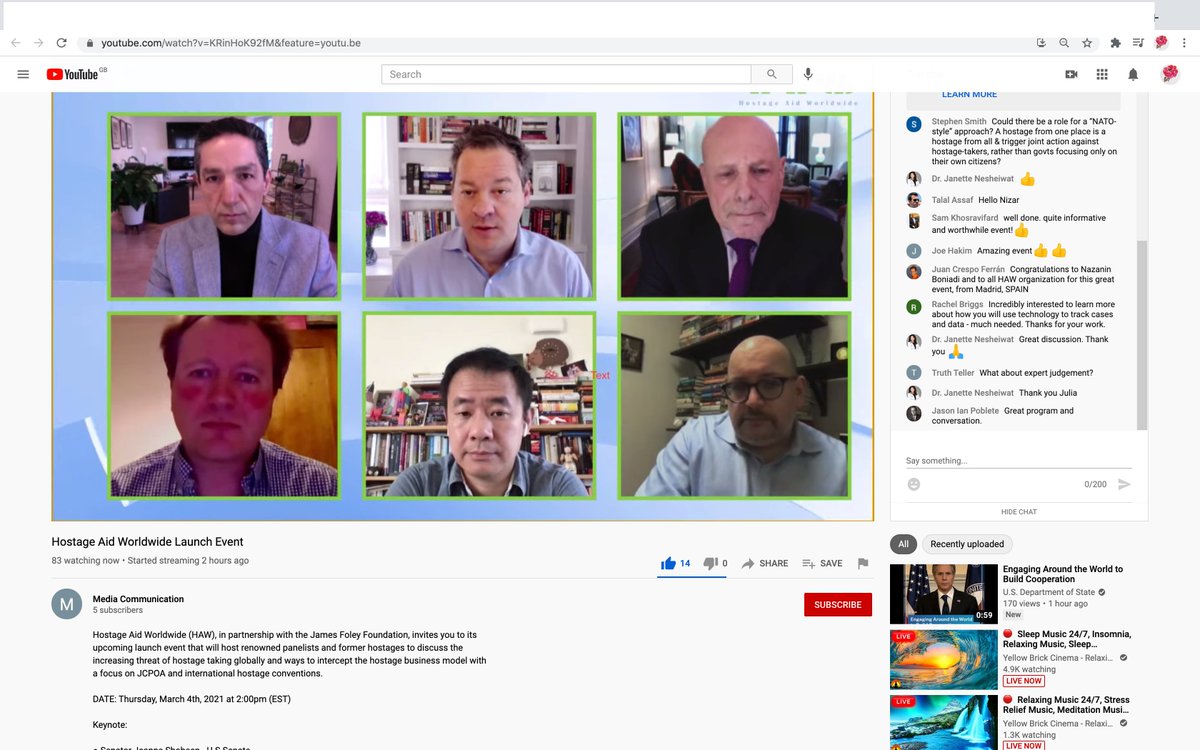Subscribe to Media Communication channel
1200x750 pixels.
tap(838, 604)
